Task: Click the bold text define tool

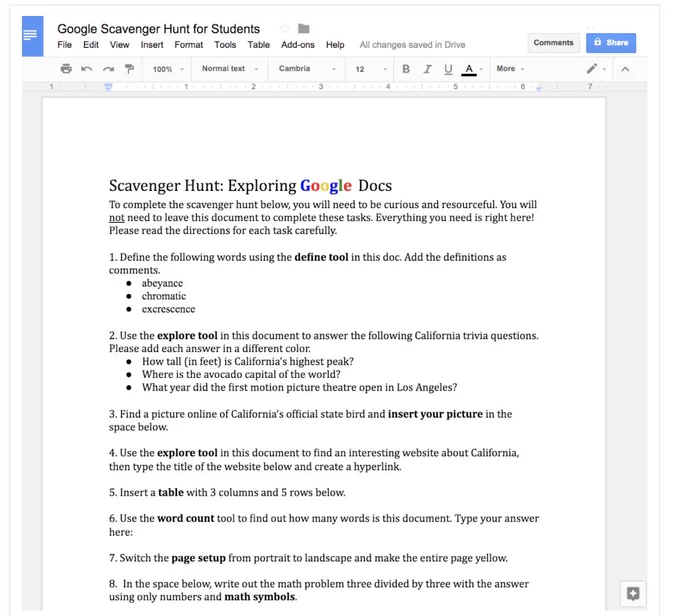Action: pyautogui.click(x=321, y=257)
